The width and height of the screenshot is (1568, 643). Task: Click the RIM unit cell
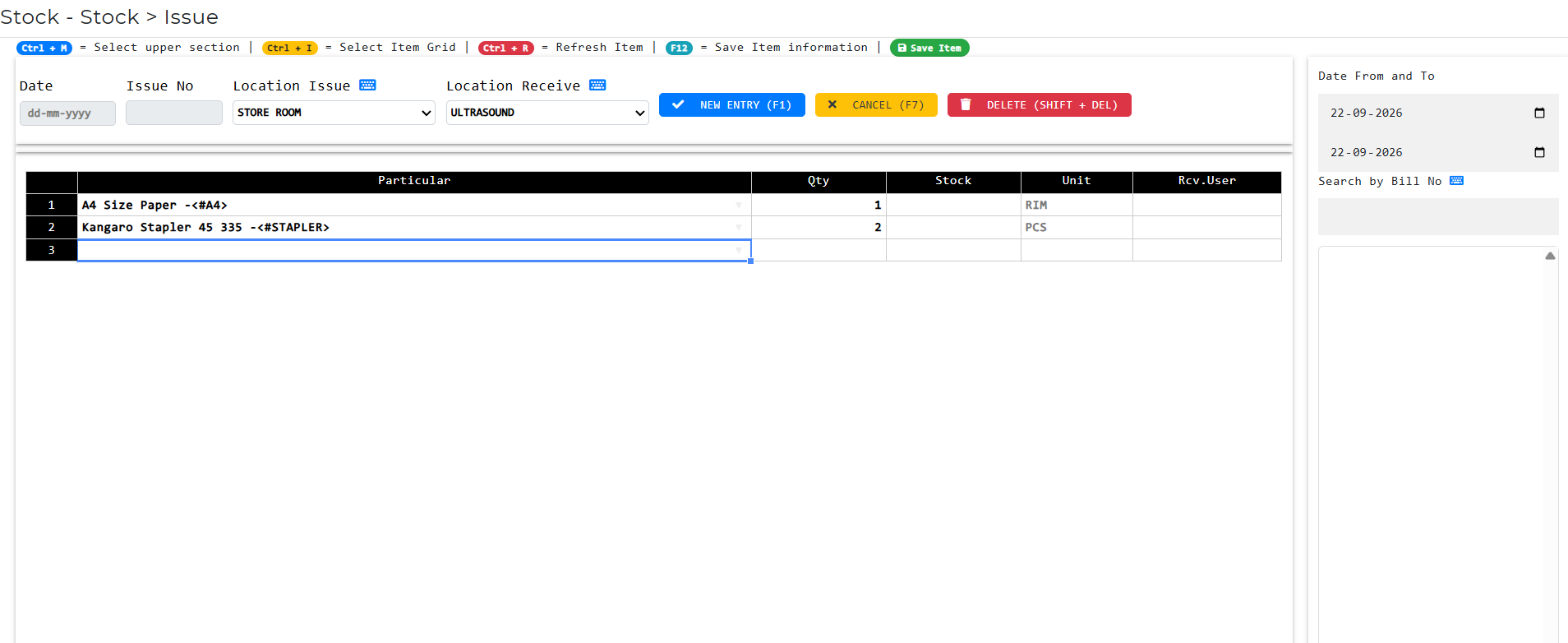1077,206
